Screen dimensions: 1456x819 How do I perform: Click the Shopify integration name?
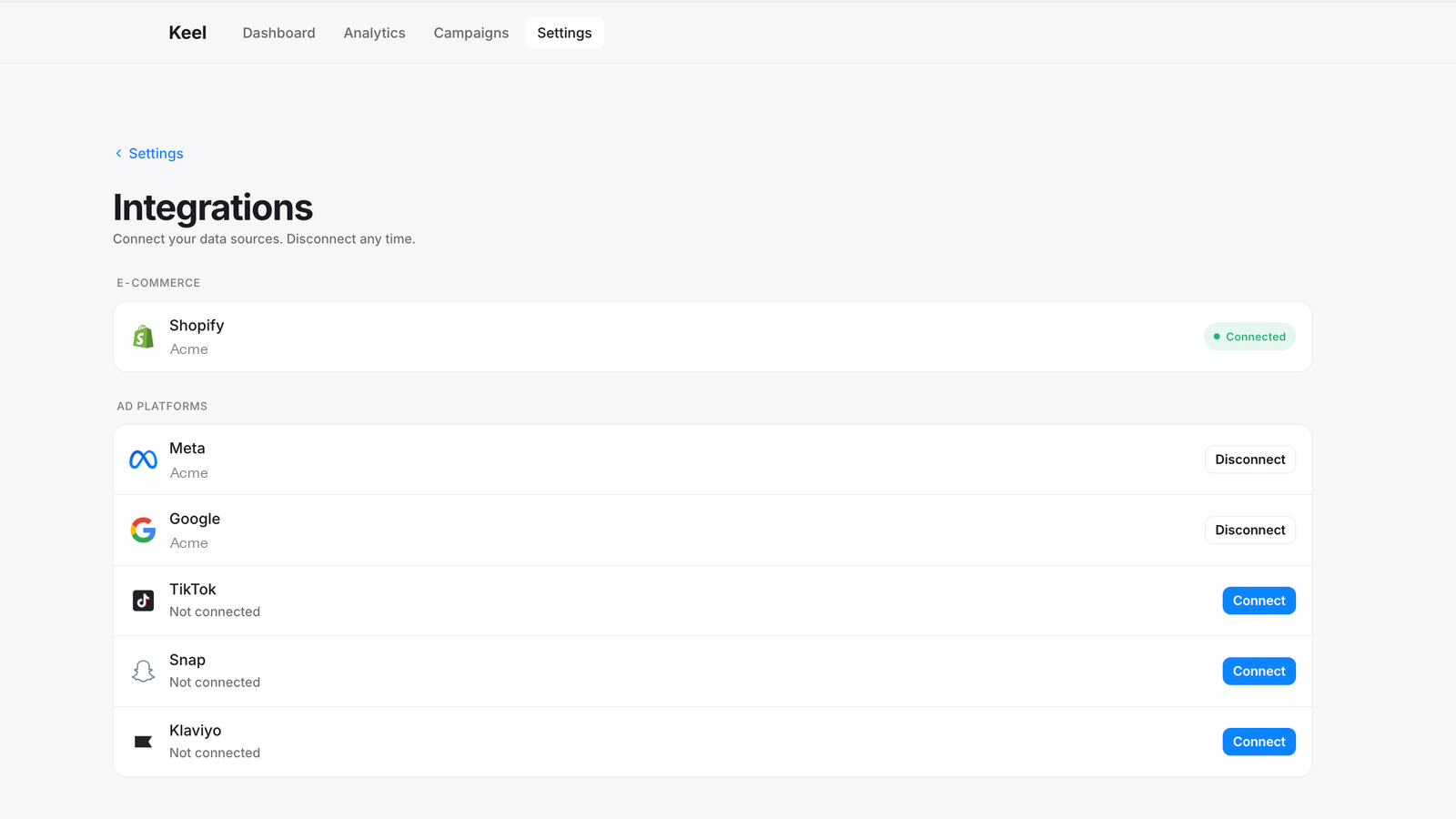(x=197, y=326)
